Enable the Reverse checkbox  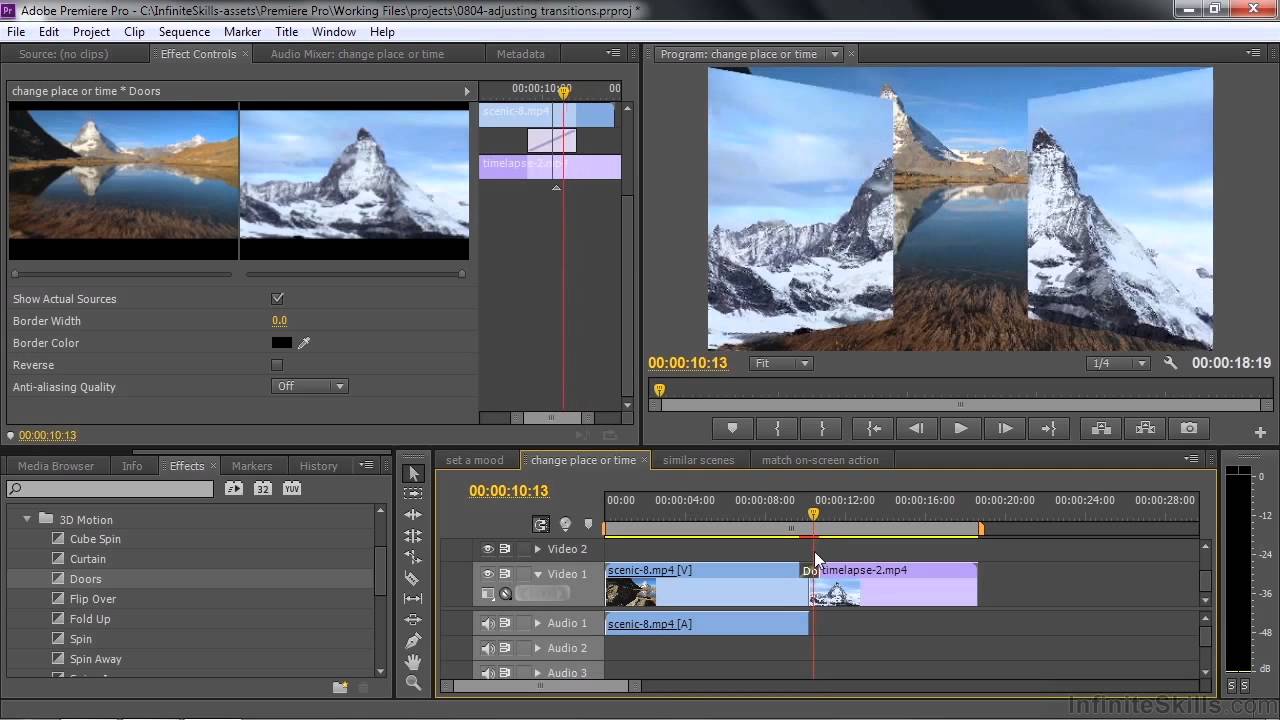pyautogui.click(x=278, y=365)
